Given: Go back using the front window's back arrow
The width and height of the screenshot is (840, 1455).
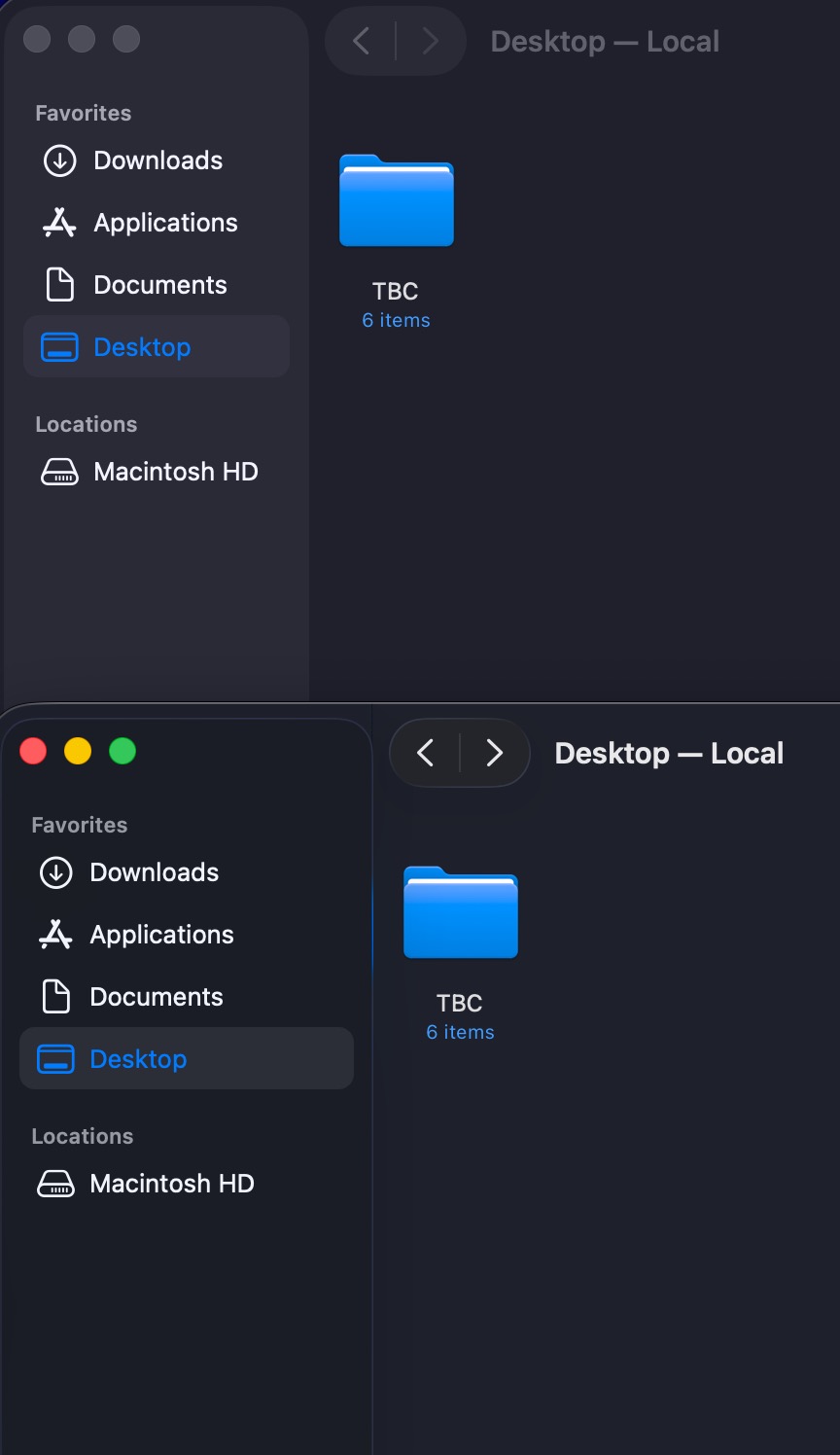Looking at the screenshot, I should (x=425, y=753).
